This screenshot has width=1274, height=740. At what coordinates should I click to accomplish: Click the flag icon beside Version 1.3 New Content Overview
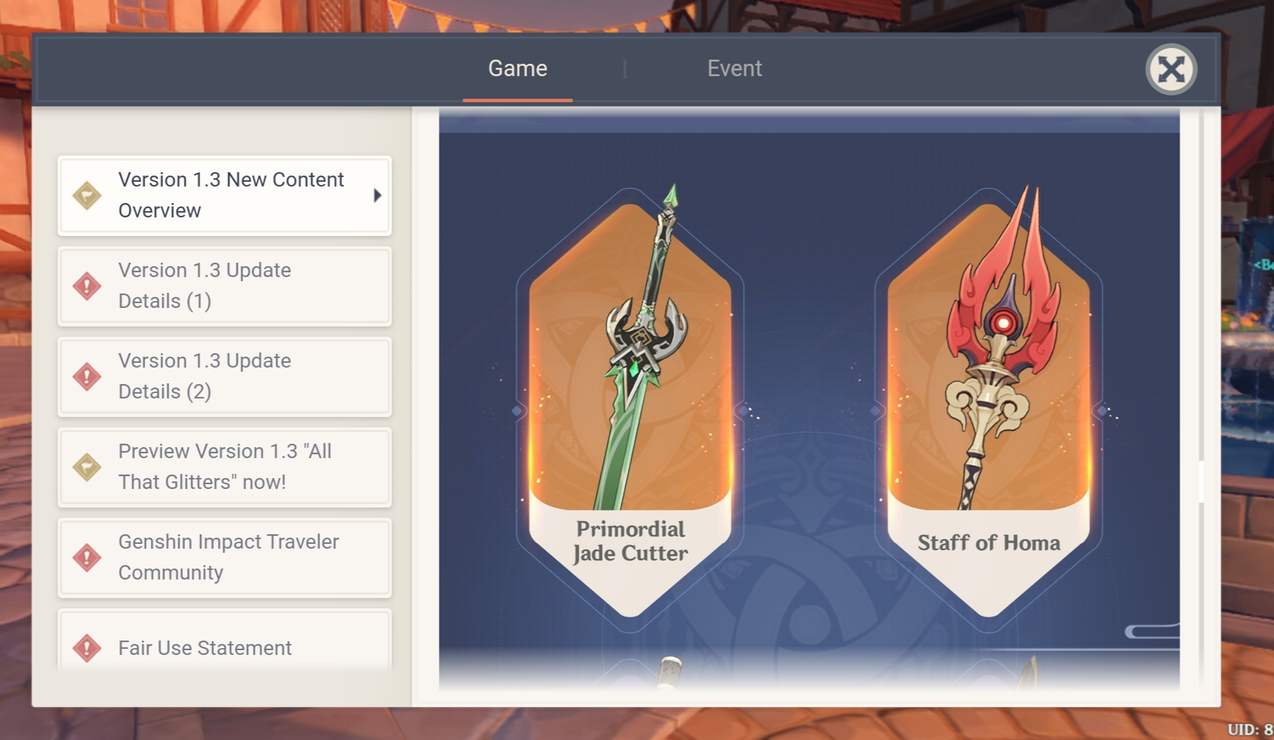pyautogui.click(x=87, y=196)
